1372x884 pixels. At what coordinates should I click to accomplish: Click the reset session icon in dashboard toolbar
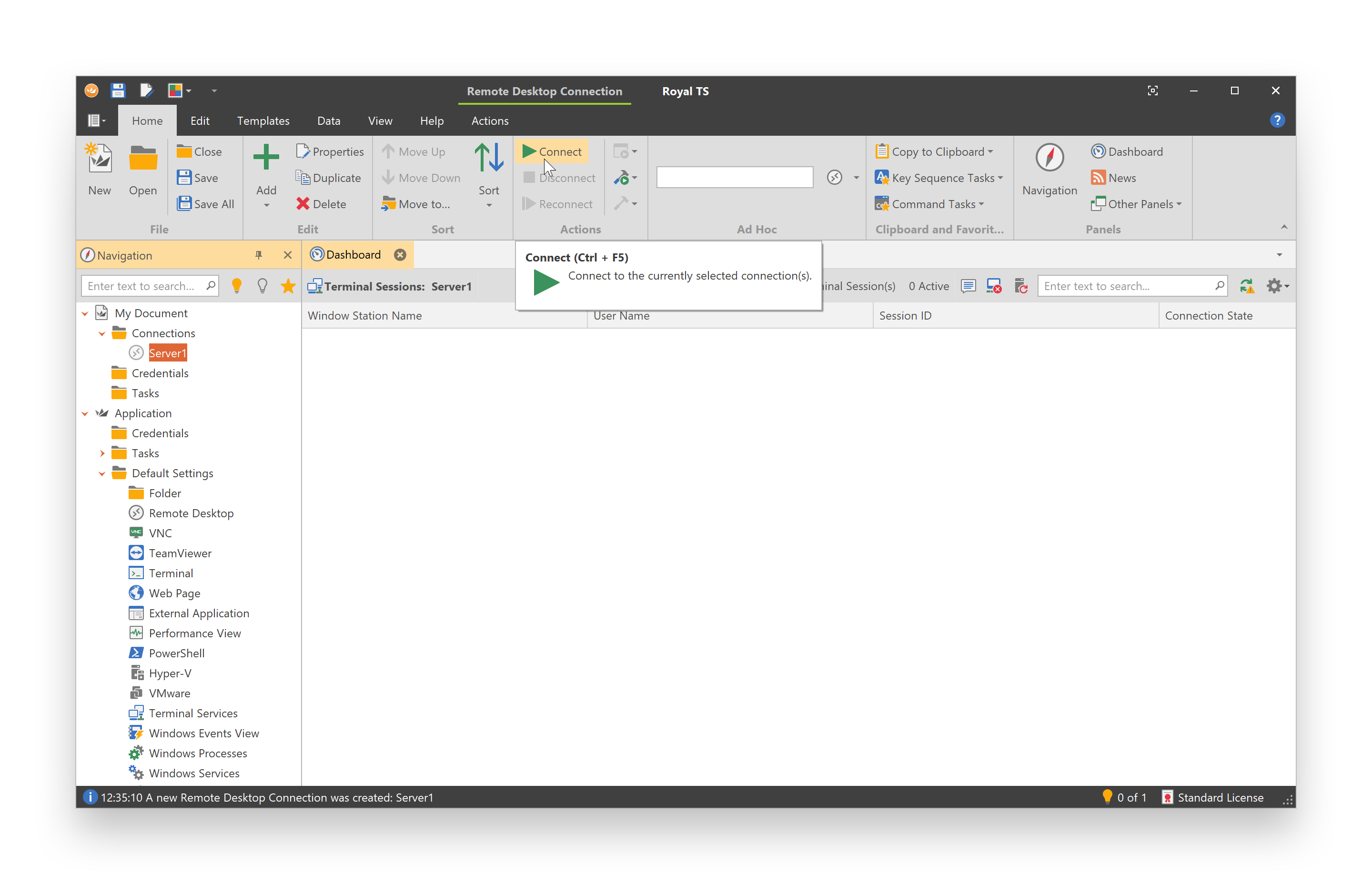tap(1021, 286)
